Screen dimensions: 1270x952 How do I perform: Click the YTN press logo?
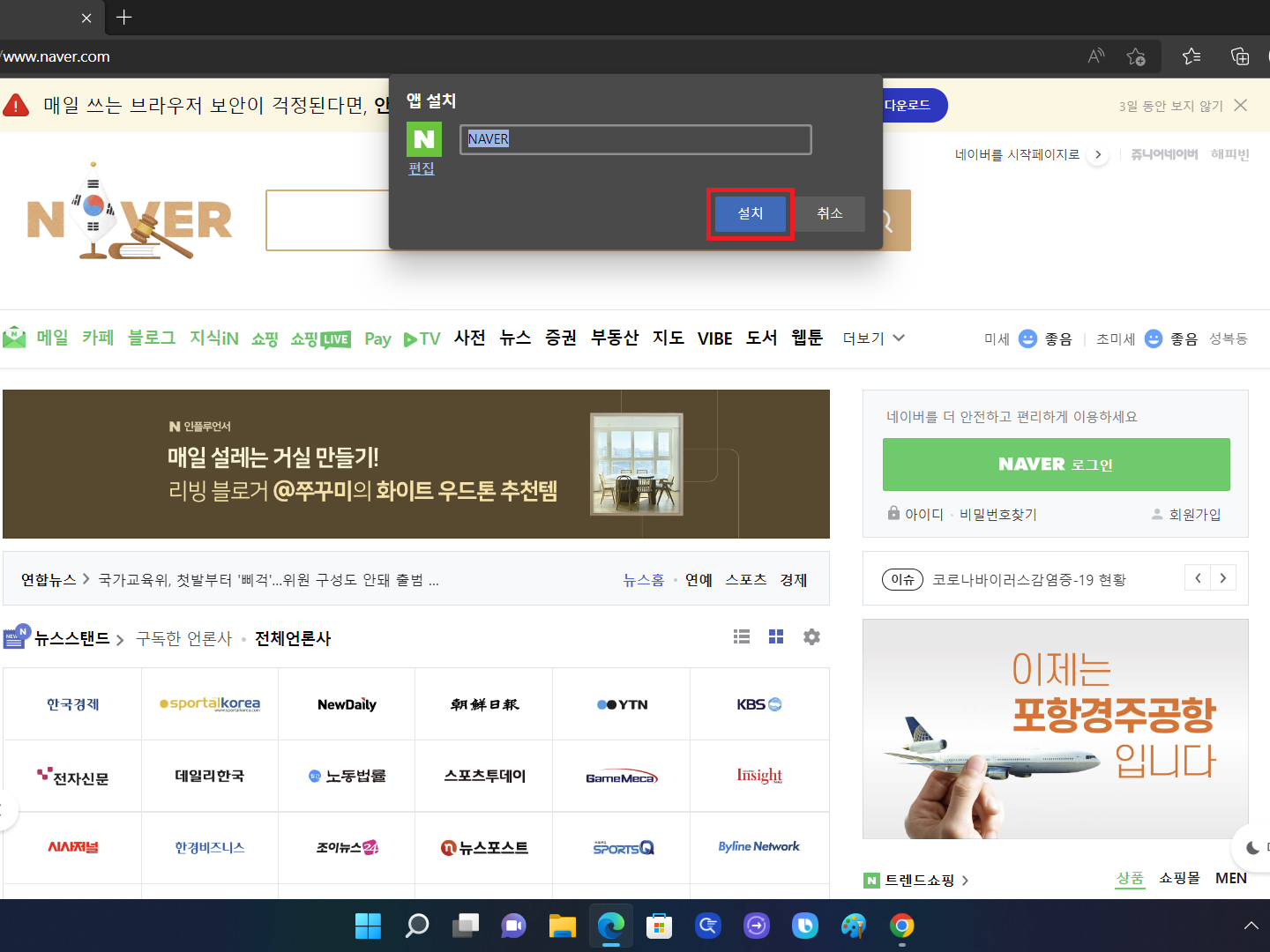(622, 704)
